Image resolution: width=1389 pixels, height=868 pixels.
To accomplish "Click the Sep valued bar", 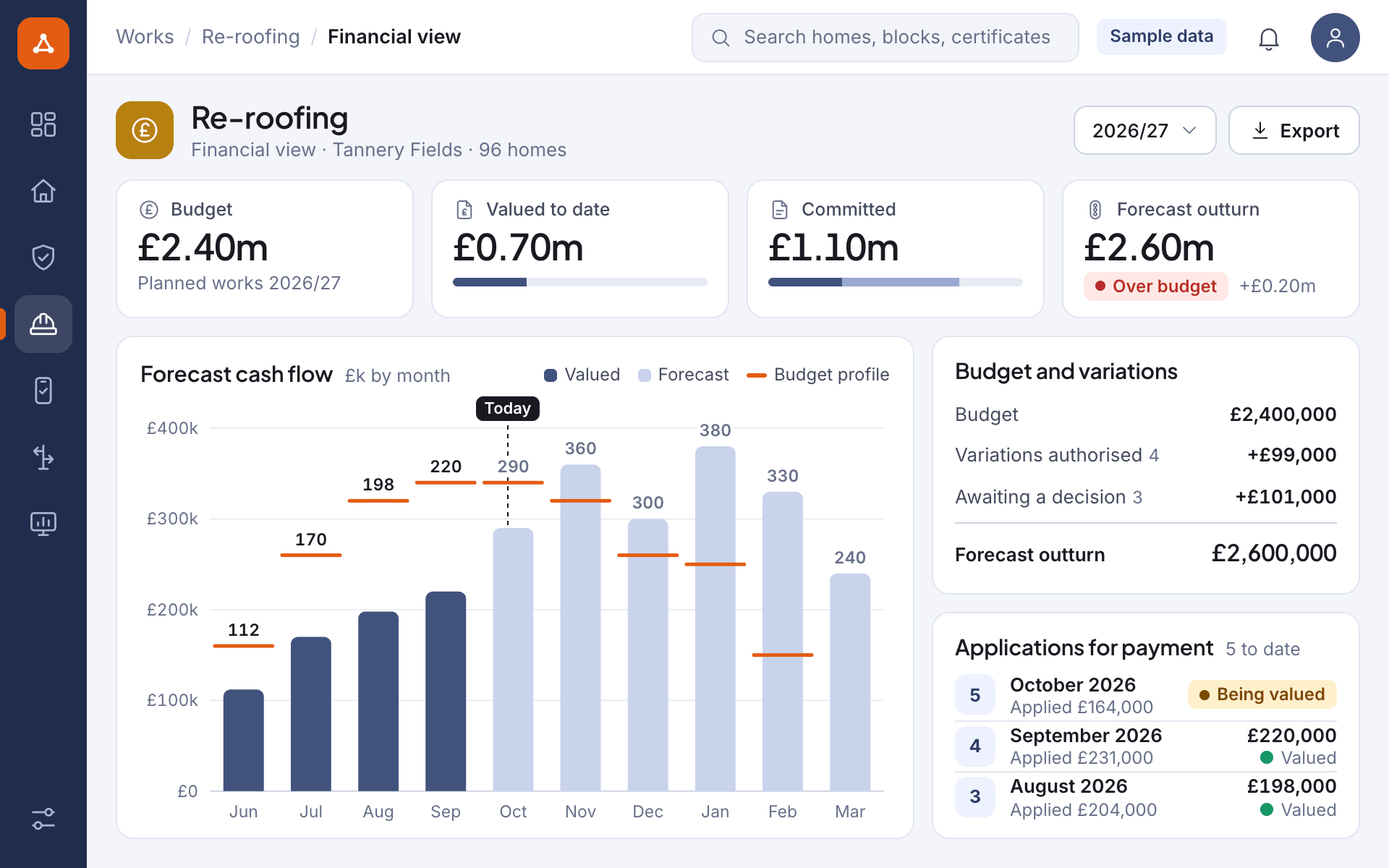I will [446, 692].
